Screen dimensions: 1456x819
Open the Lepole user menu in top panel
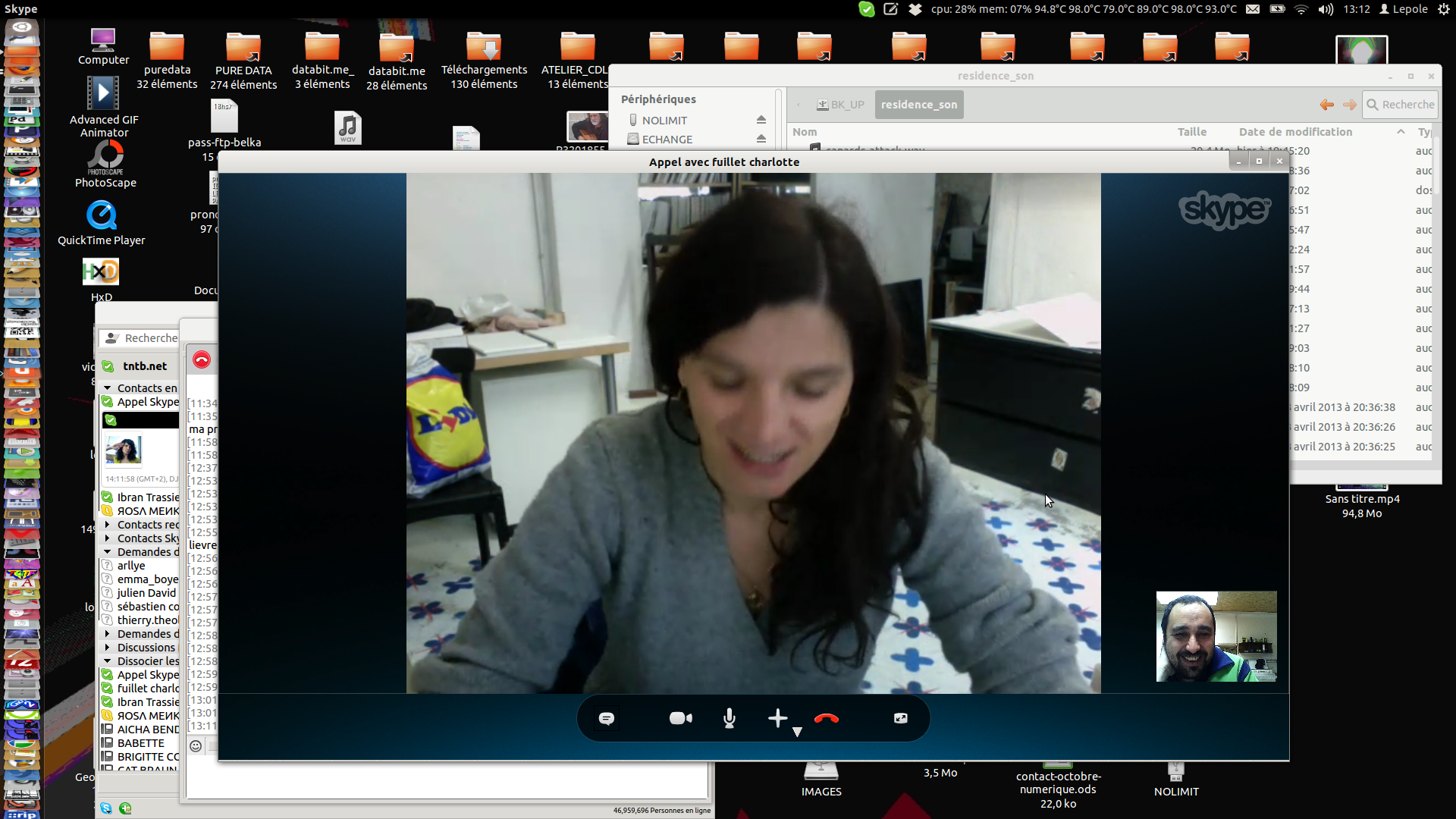pos(1403,9)
